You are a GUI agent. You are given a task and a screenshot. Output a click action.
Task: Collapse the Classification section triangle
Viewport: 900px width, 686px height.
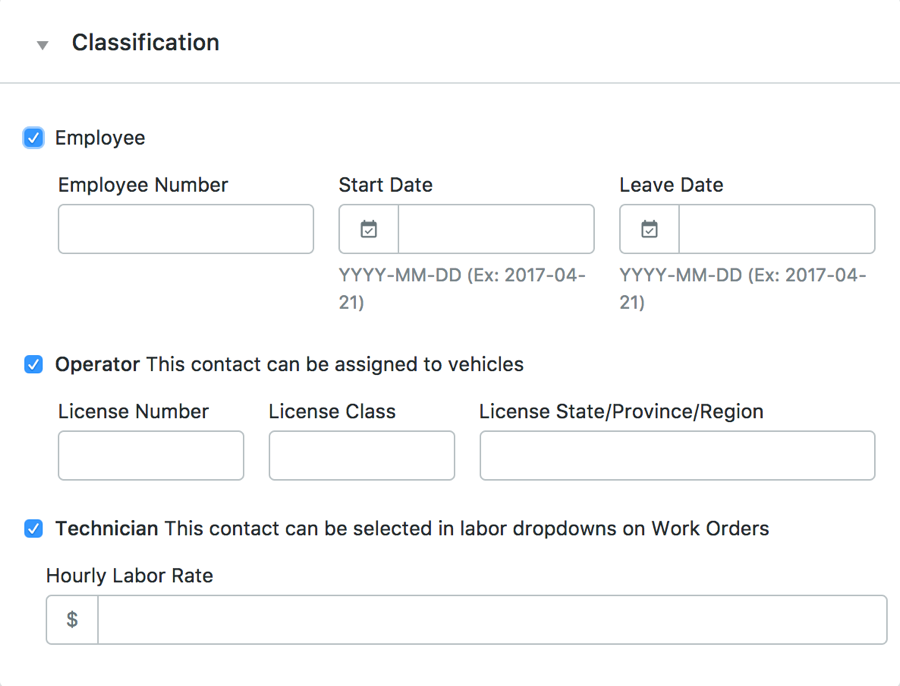point(42,45)
